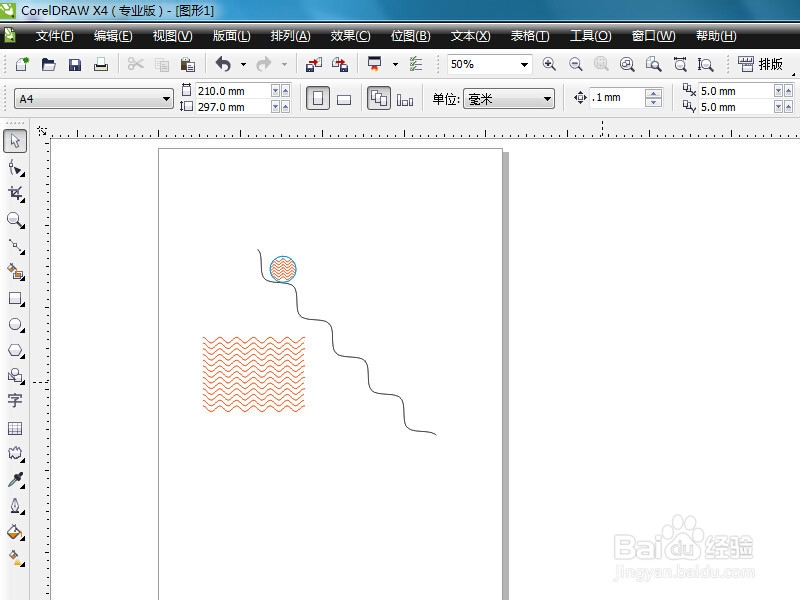800x600 pixels.
Task: Set page to portrait orientation
Action: 318,98
